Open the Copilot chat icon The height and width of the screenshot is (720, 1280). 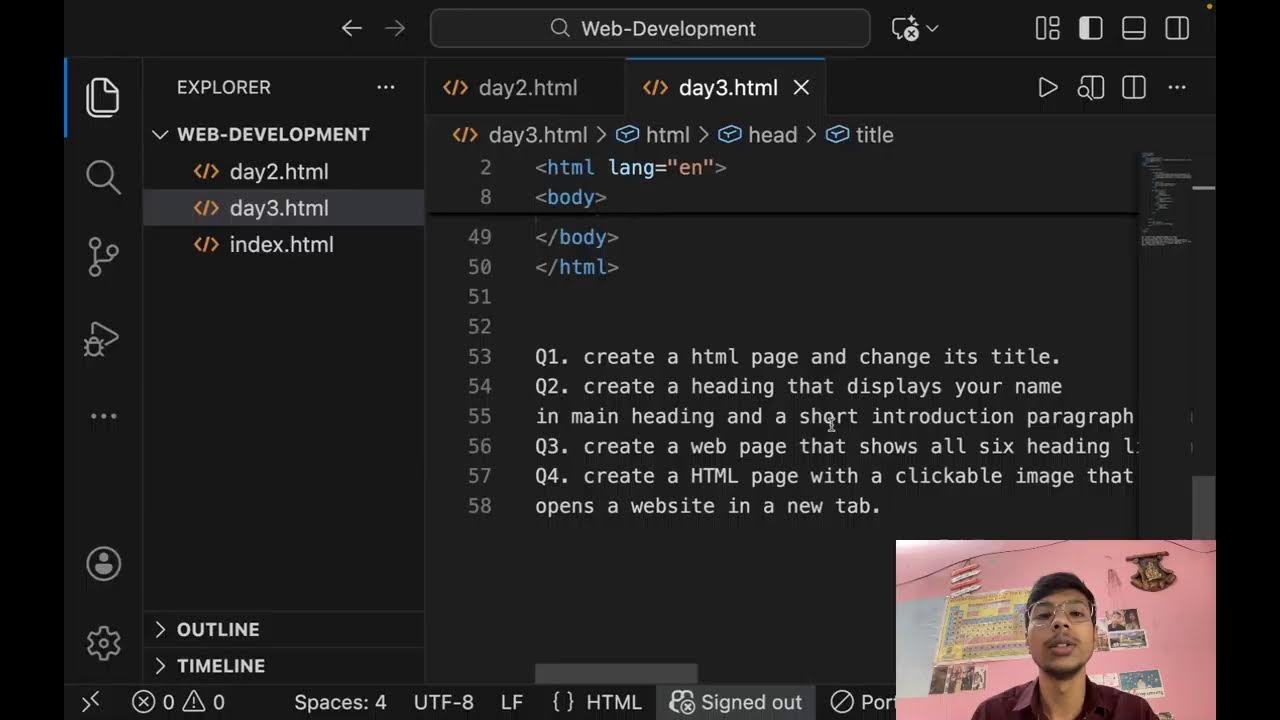905,28
